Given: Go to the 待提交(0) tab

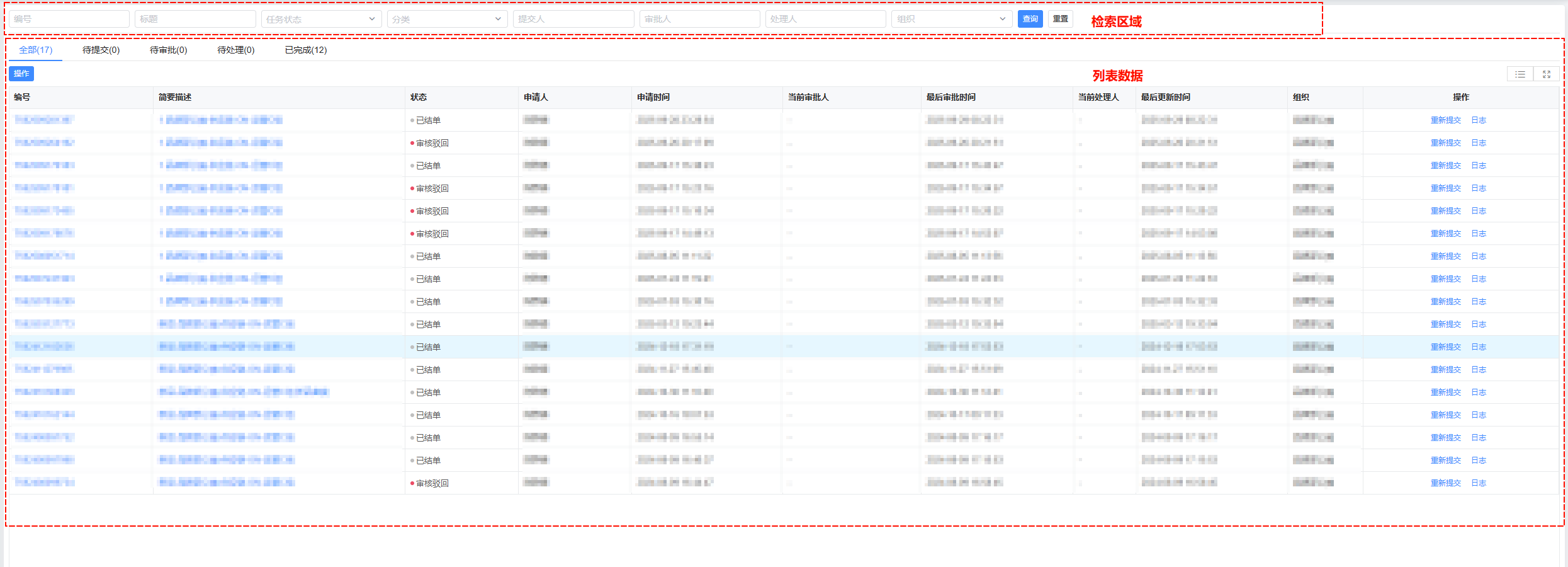Looking at the screenshot, I should coord(101,50).
